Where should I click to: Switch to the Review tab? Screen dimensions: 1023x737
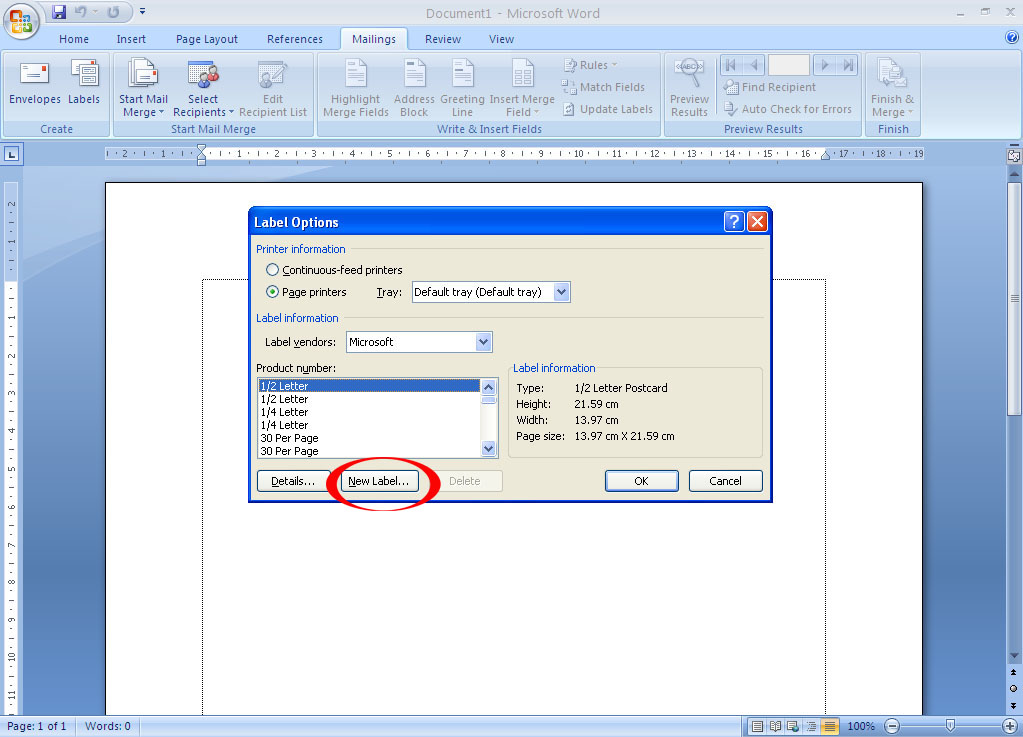[443, 39]
